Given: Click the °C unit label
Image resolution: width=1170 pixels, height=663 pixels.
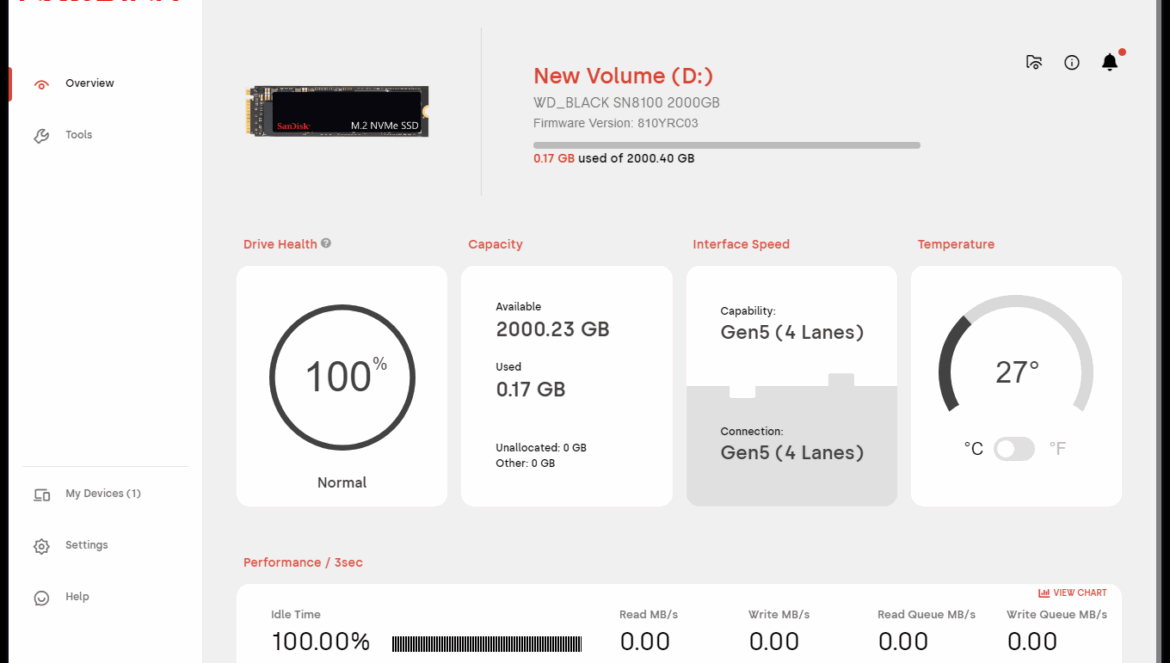Looking at the screenshot, I should 974,448.
